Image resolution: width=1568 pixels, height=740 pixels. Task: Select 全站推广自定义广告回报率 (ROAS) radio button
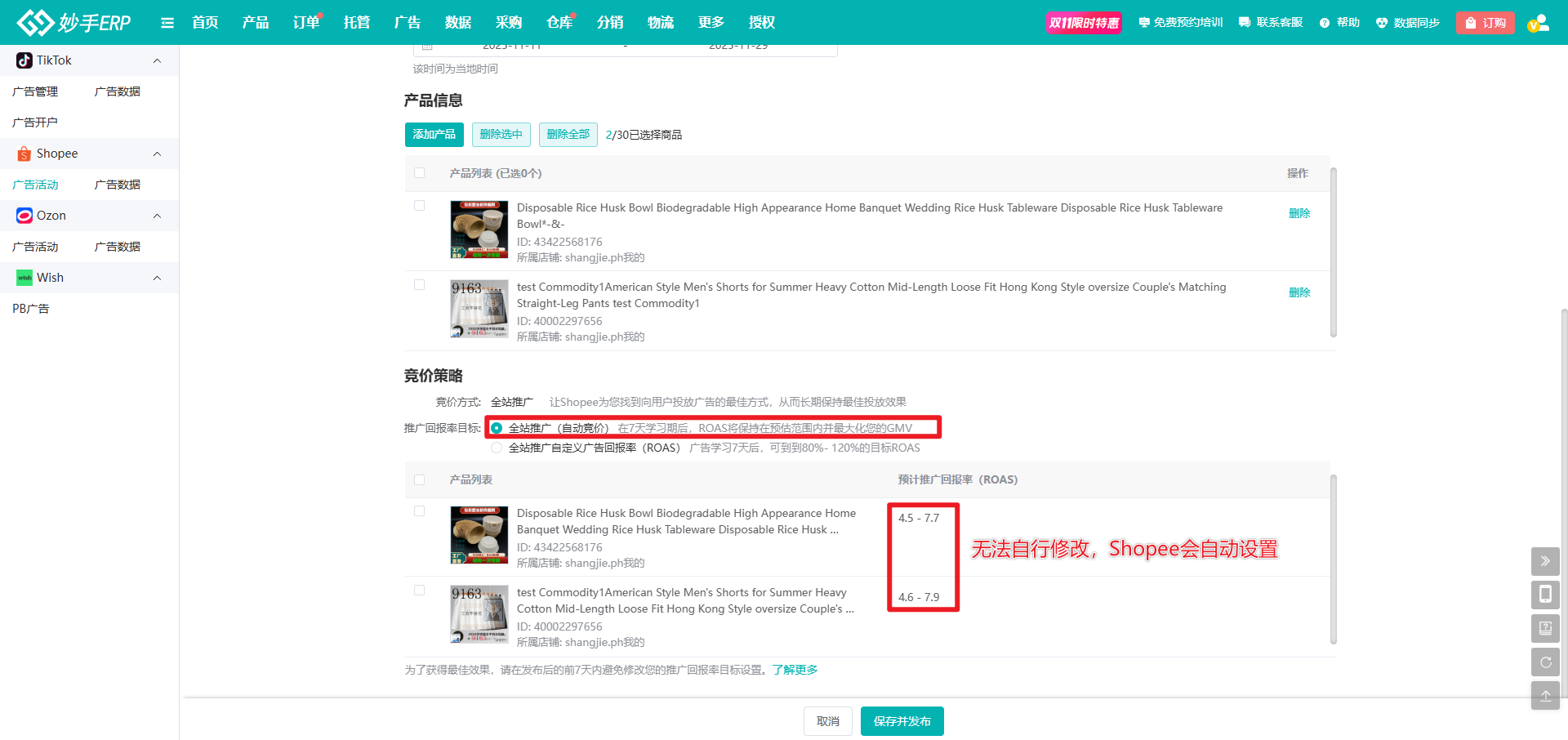pyautogui.click(x=497, y=448)
